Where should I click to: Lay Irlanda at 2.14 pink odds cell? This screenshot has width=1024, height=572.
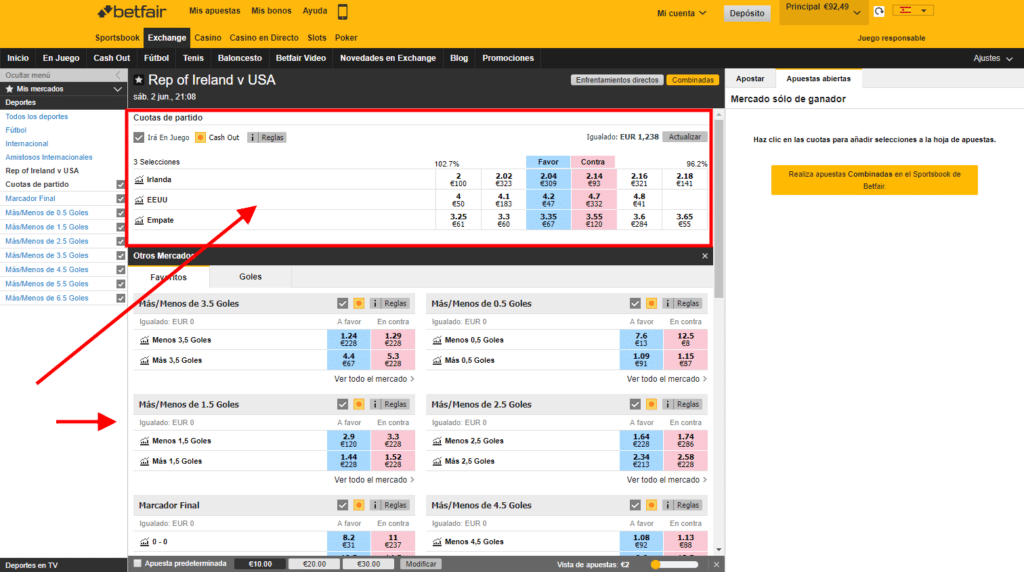pos(594,180)
